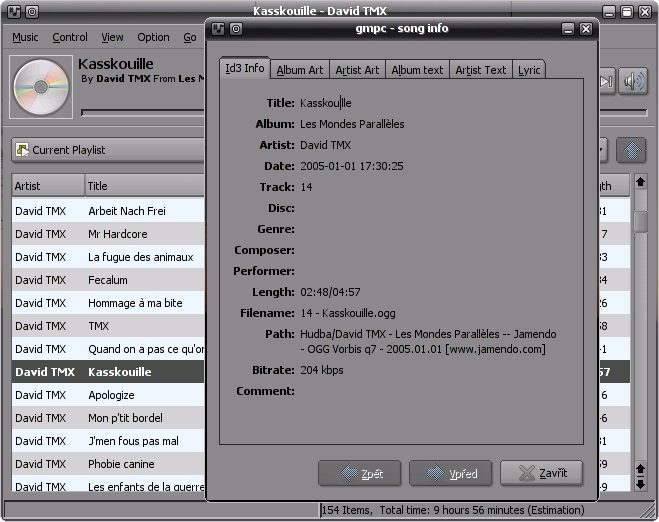Select the Title value Kasskouille text
This screenshot has height=522, width=659.
(326, 103)
